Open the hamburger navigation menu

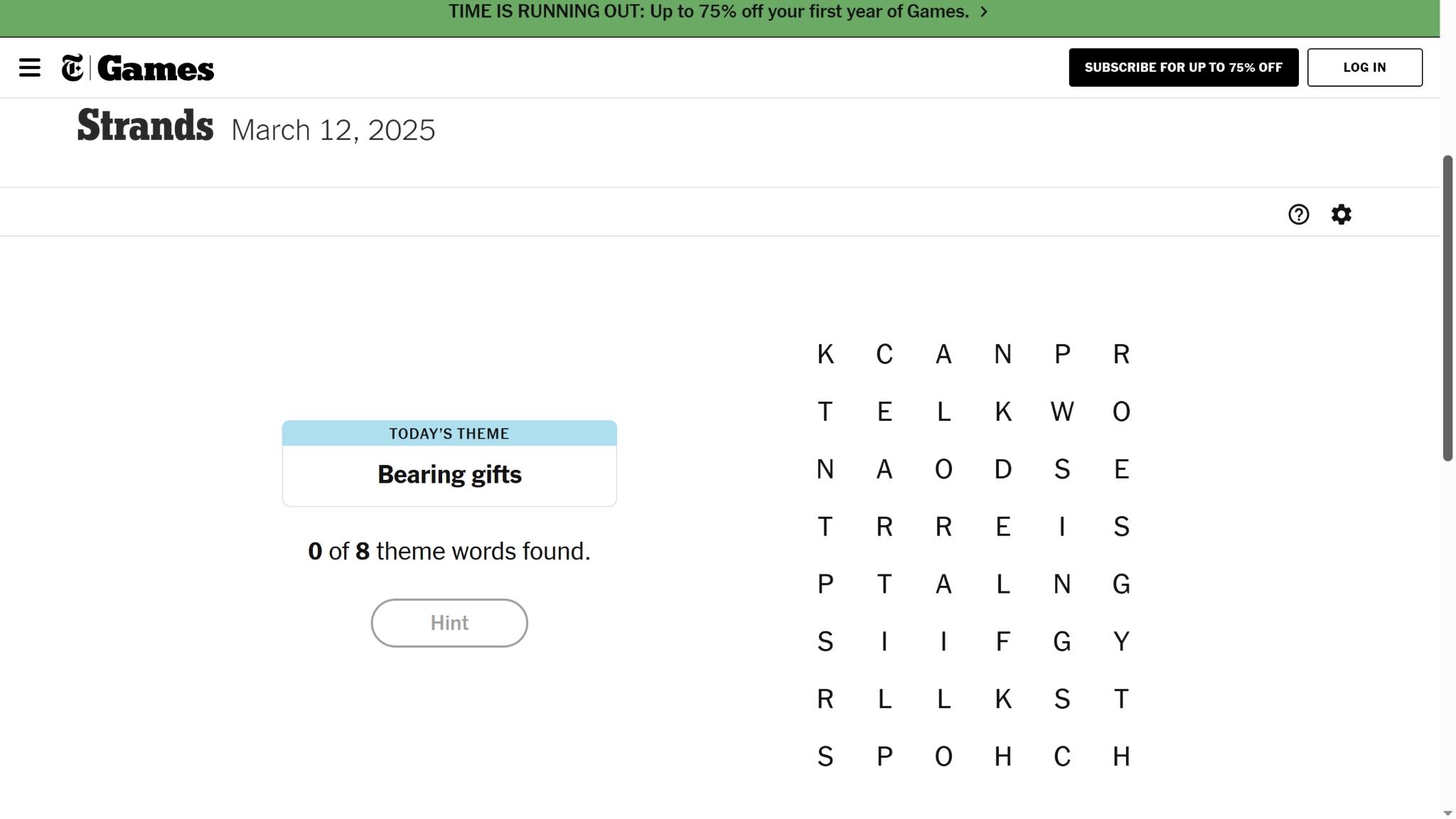[30, 68]
